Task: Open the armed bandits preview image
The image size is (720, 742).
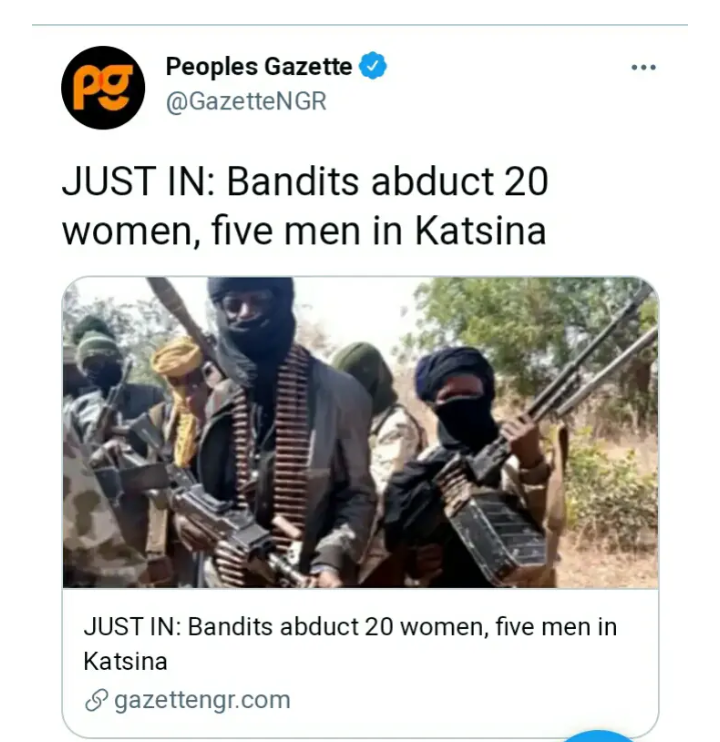Action: 360,433
